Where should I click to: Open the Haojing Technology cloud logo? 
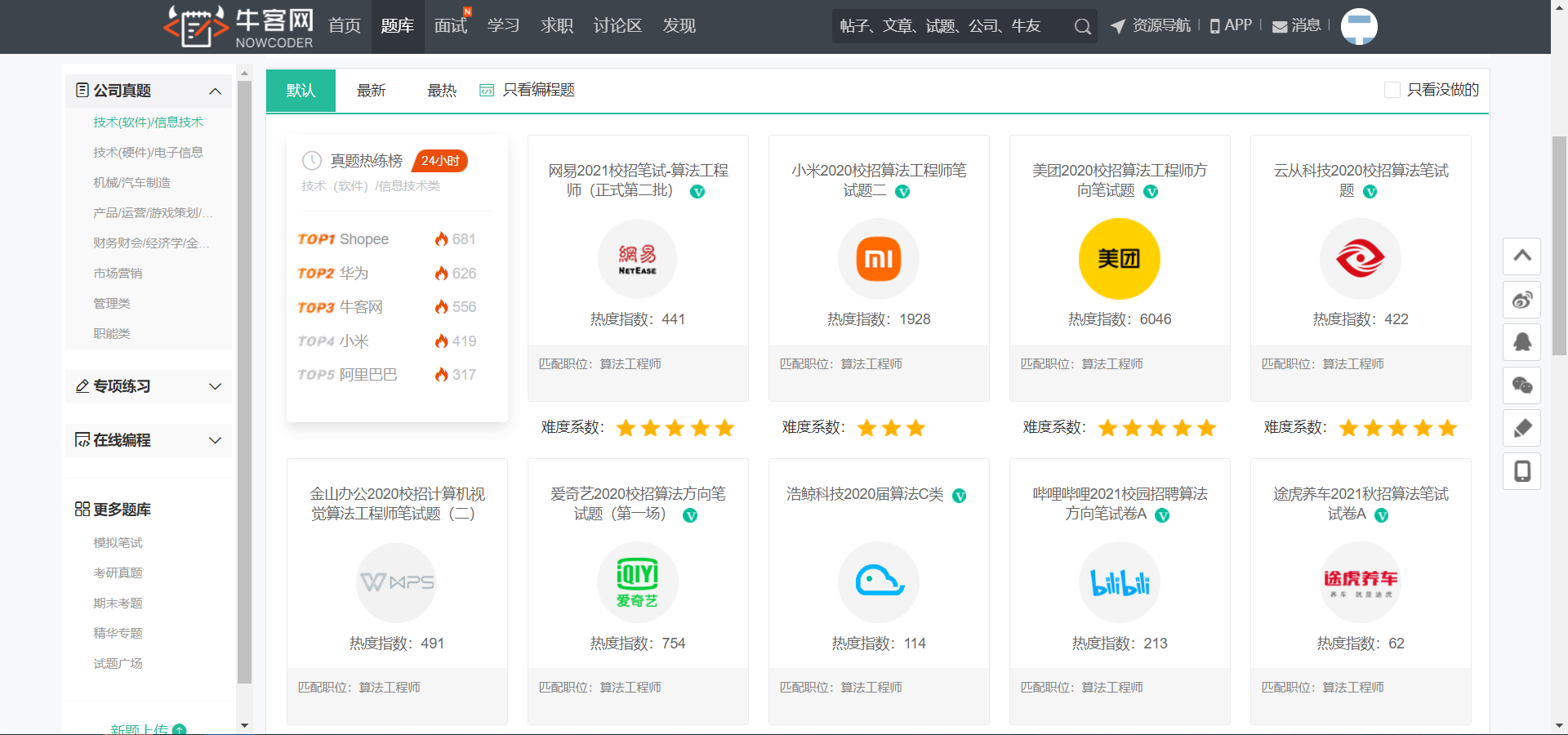(x=879, y=582)
